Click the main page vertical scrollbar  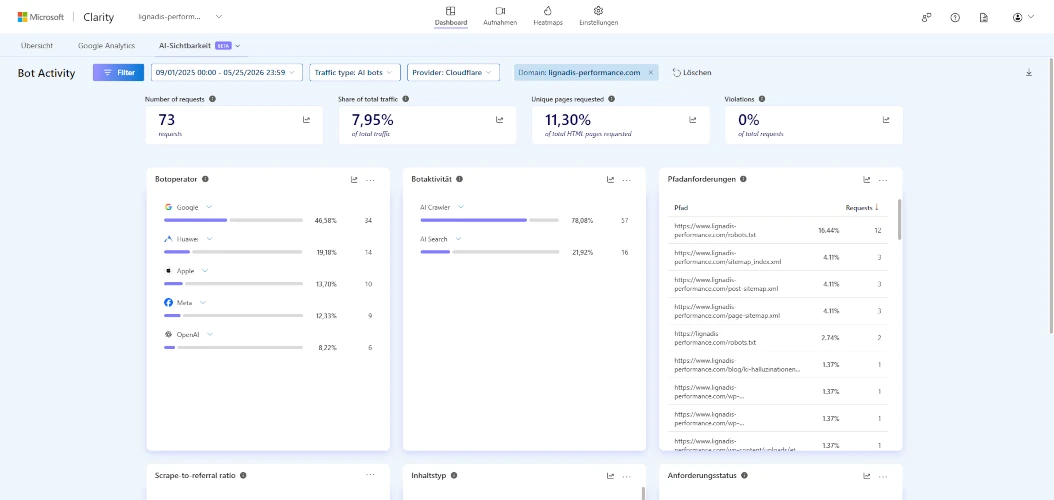tap(1051, 195)
